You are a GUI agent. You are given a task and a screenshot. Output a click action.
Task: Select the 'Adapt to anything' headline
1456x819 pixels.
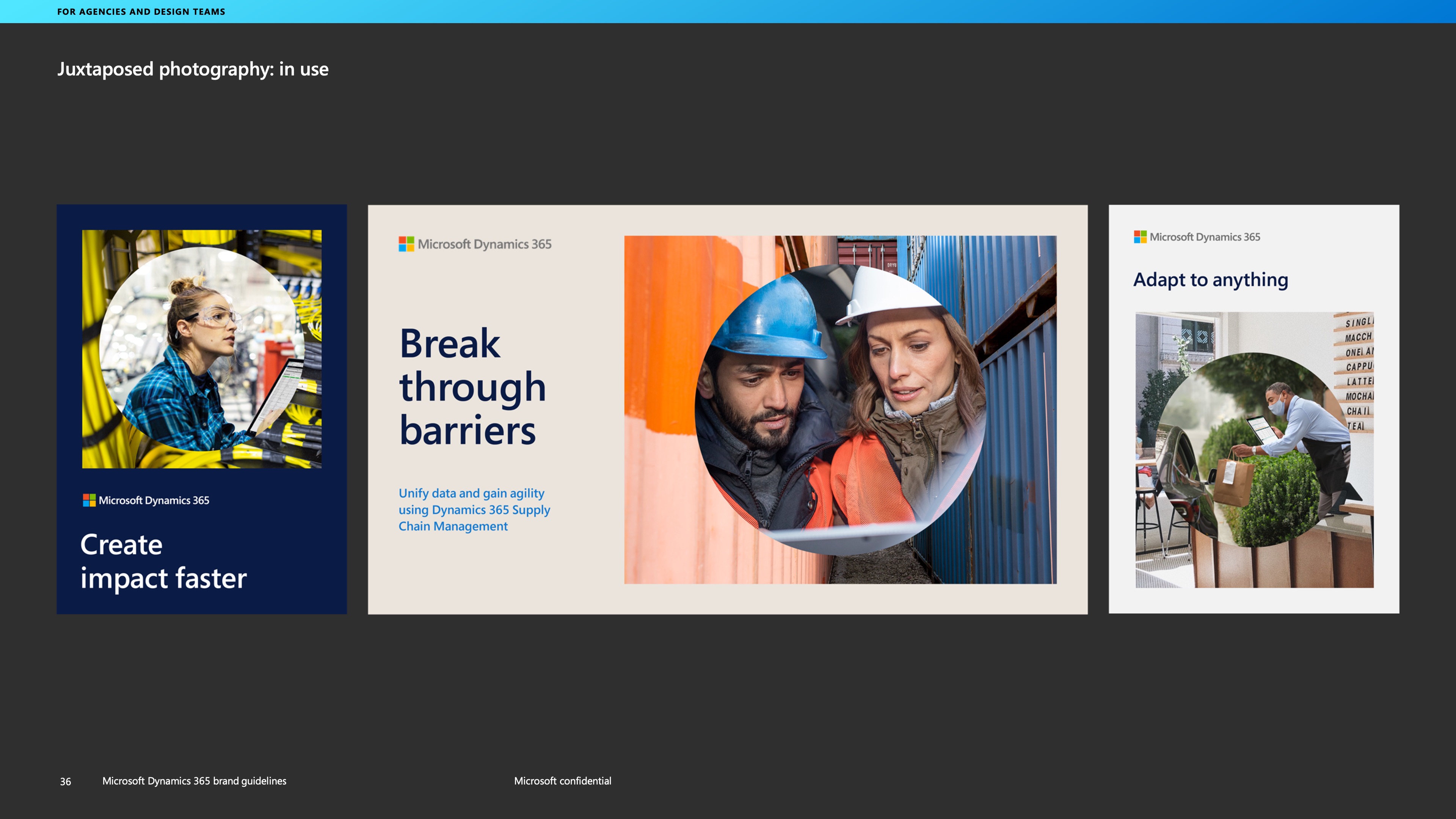point(1211,280)
